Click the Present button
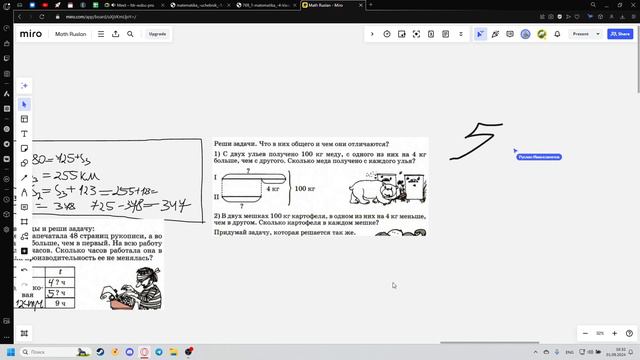640x360 pixels. coord(580,34)
